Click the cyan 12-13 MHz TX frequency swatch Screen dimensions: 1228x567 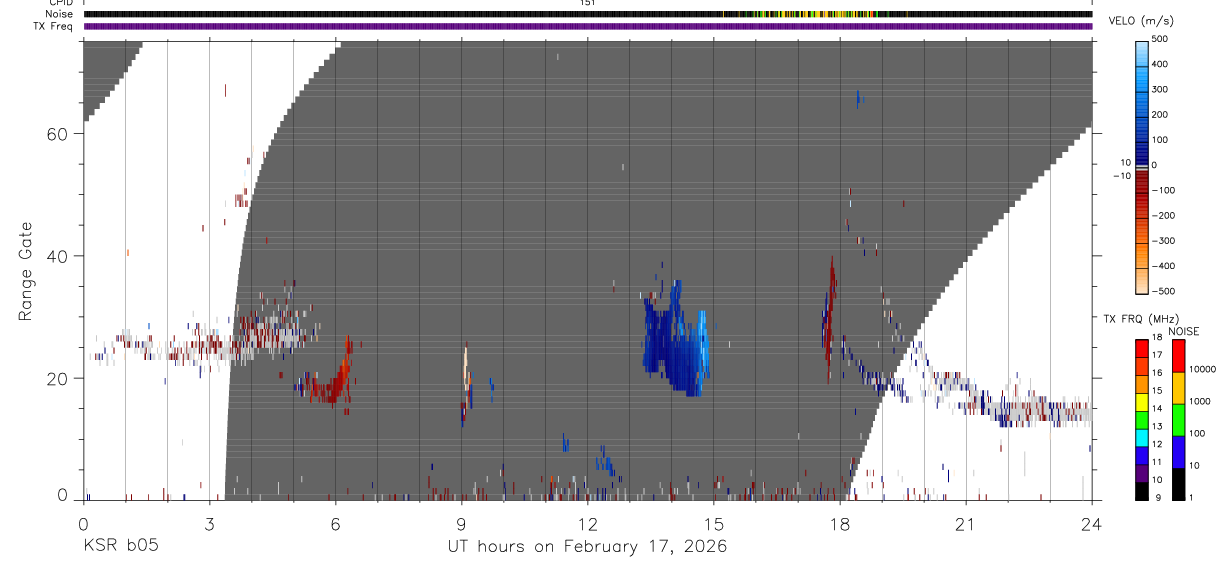(1142, 438)
